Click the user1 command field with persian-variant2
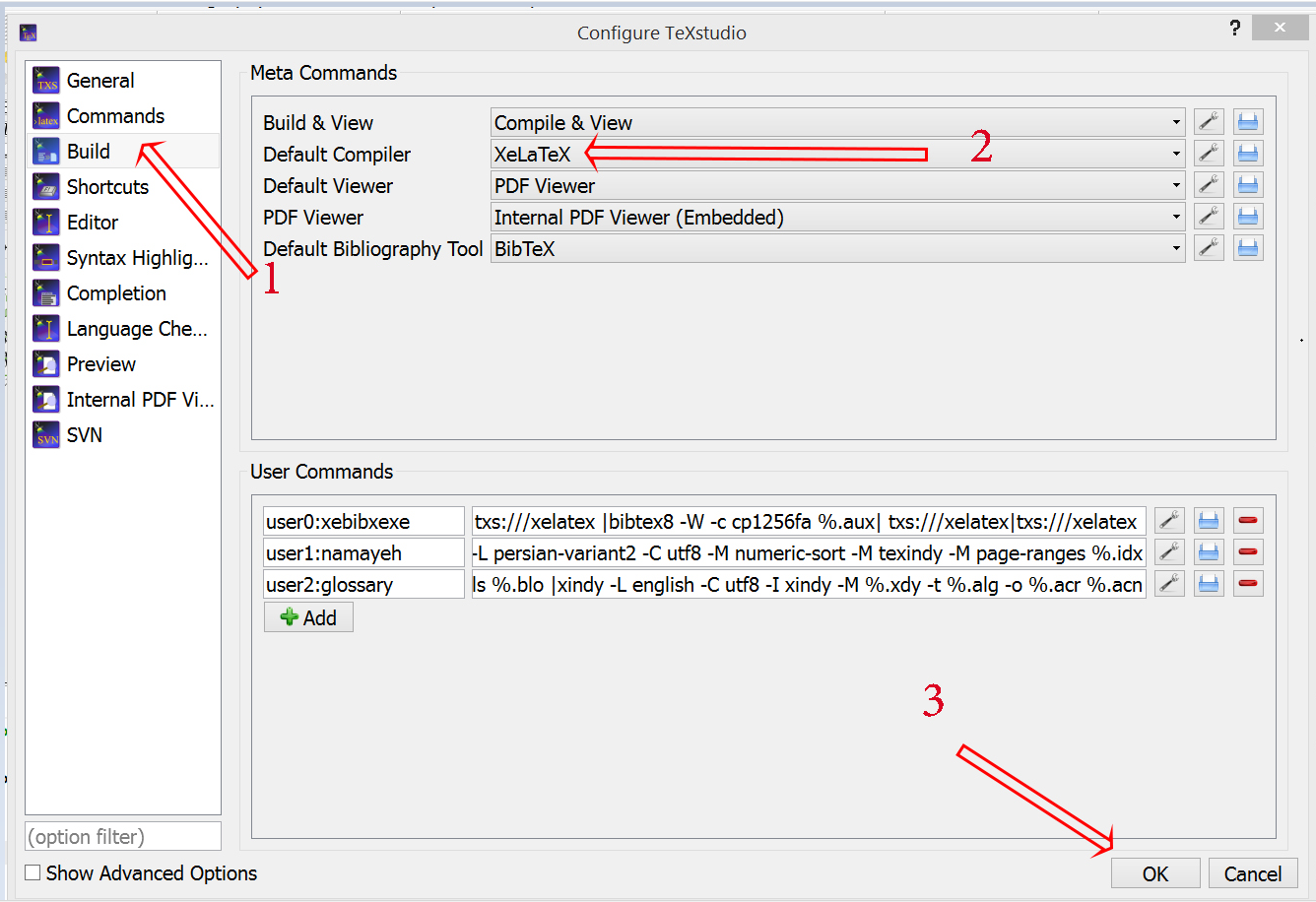 click(809, 552)
